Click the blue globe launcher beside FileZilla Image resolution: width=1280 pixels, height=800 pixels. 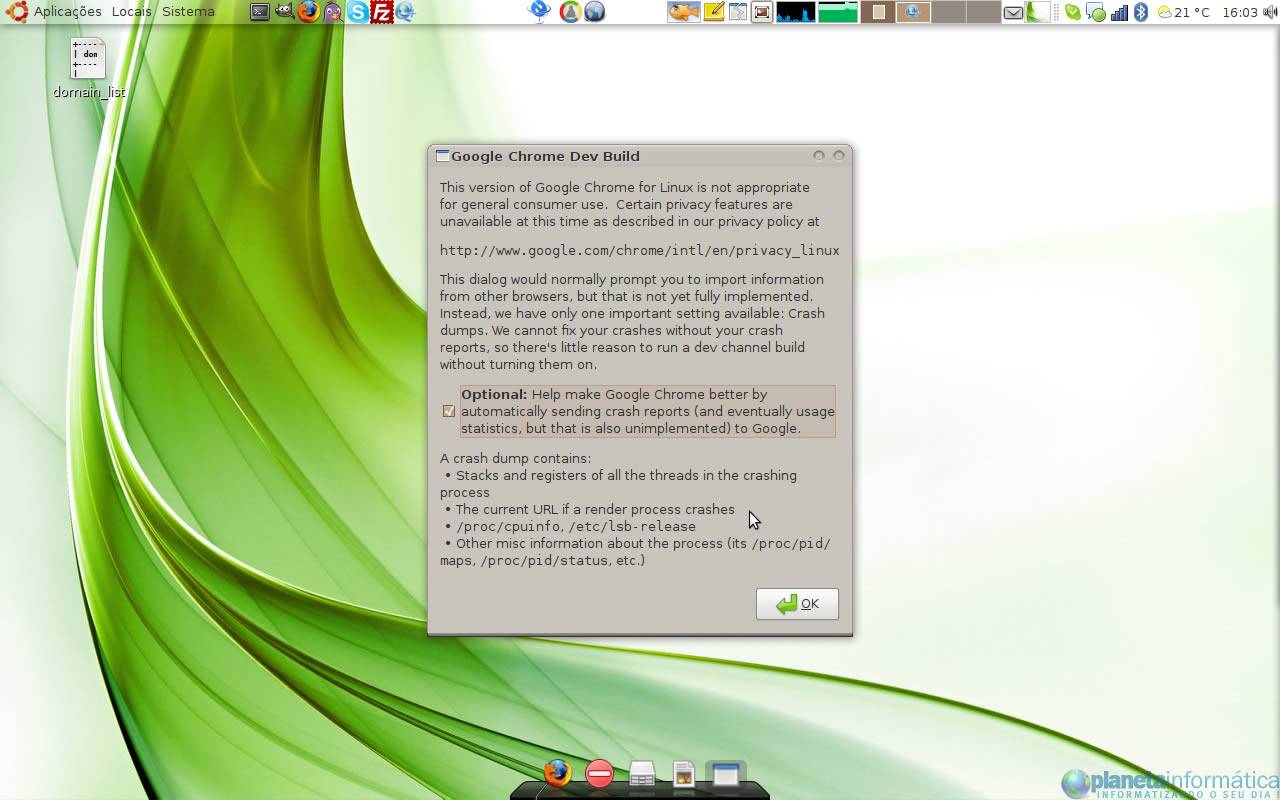(x=405, y=12)
